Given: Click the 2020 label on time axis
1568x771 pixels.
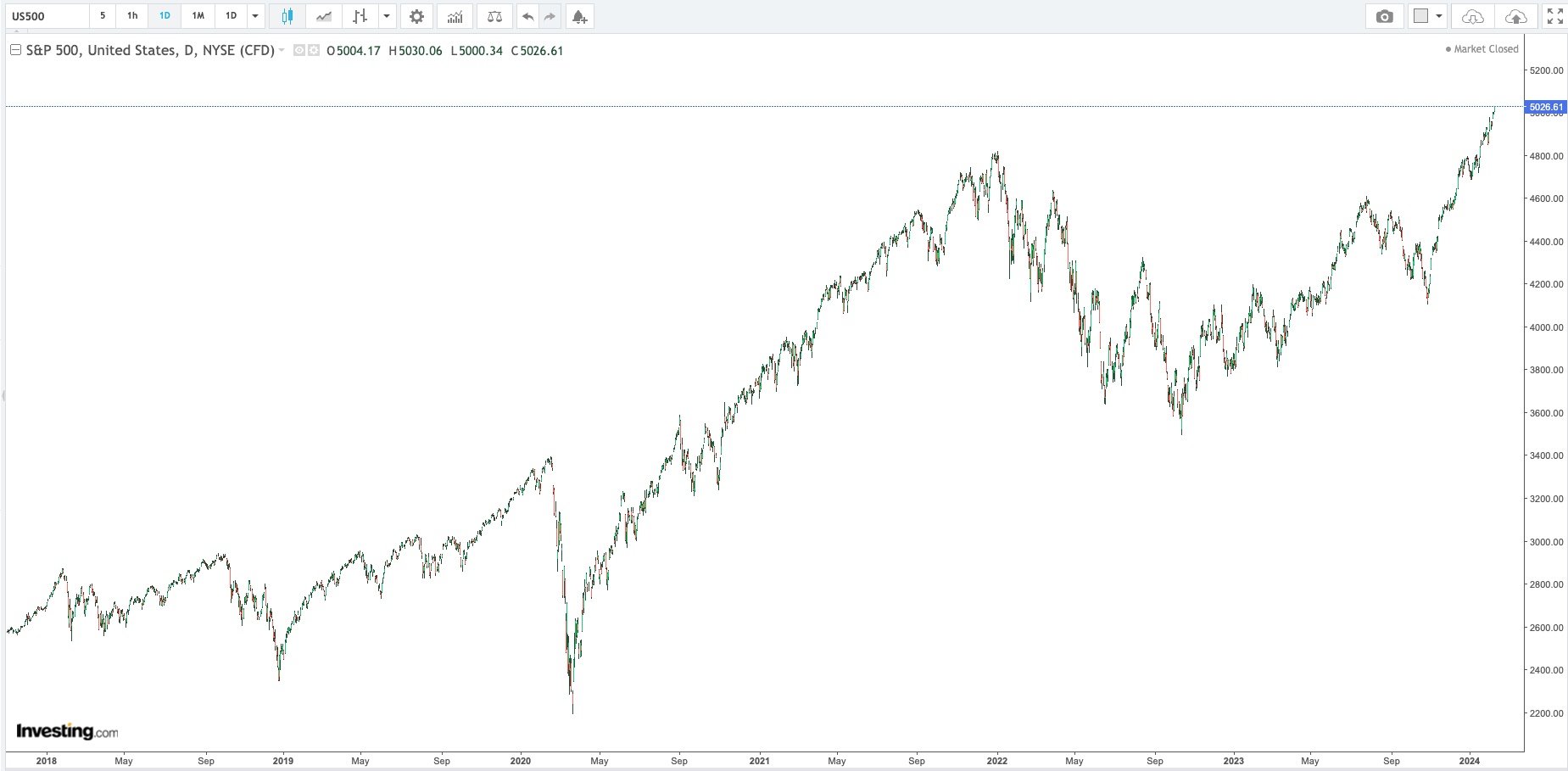Looking at the screenshot, I should (x=521, y=761).
